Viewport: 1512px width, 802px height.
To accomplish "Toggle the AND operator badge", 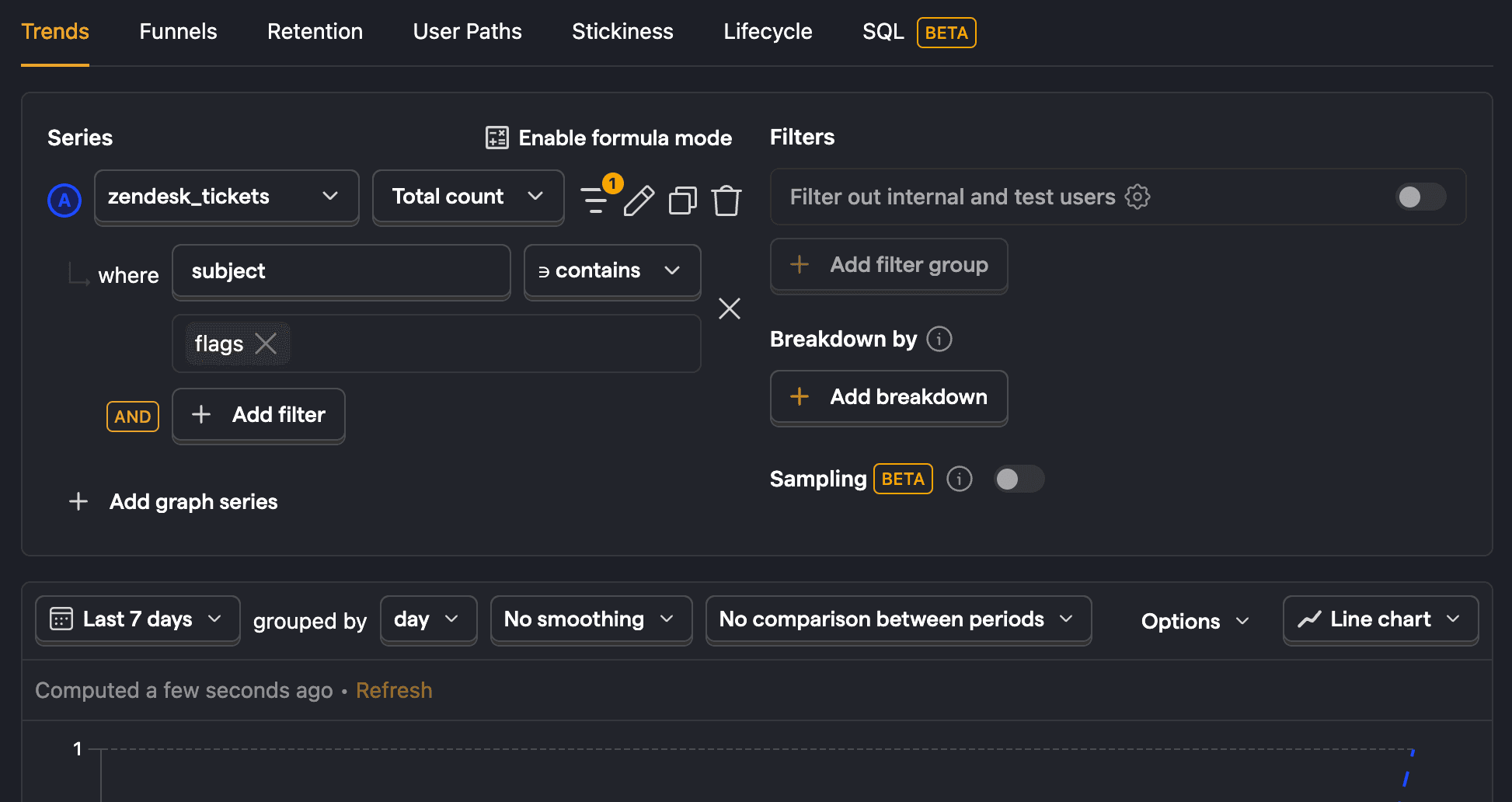I will coord(133,417).
